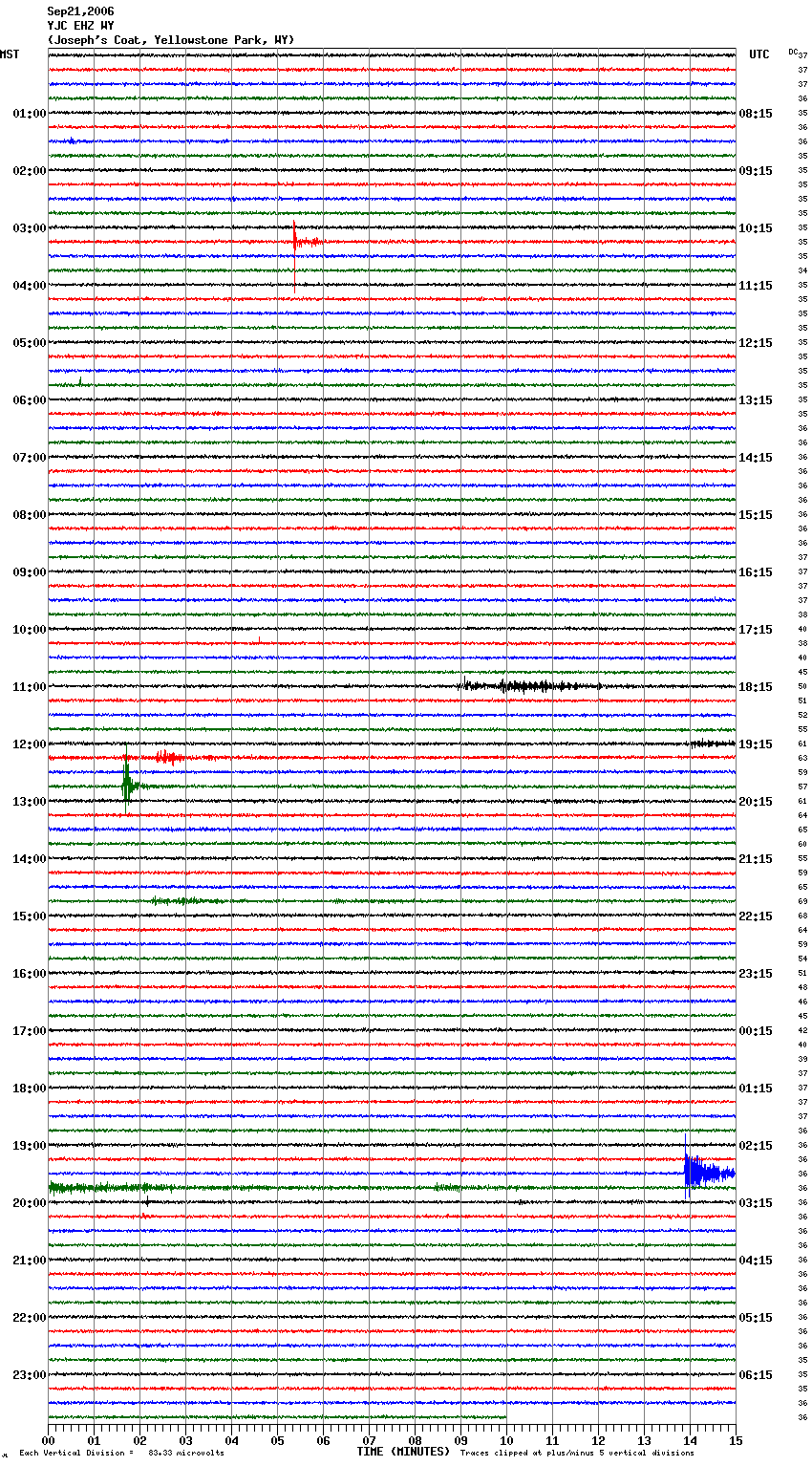
Task: Select the 11:00 MST time label
Action: click(30, 687)
